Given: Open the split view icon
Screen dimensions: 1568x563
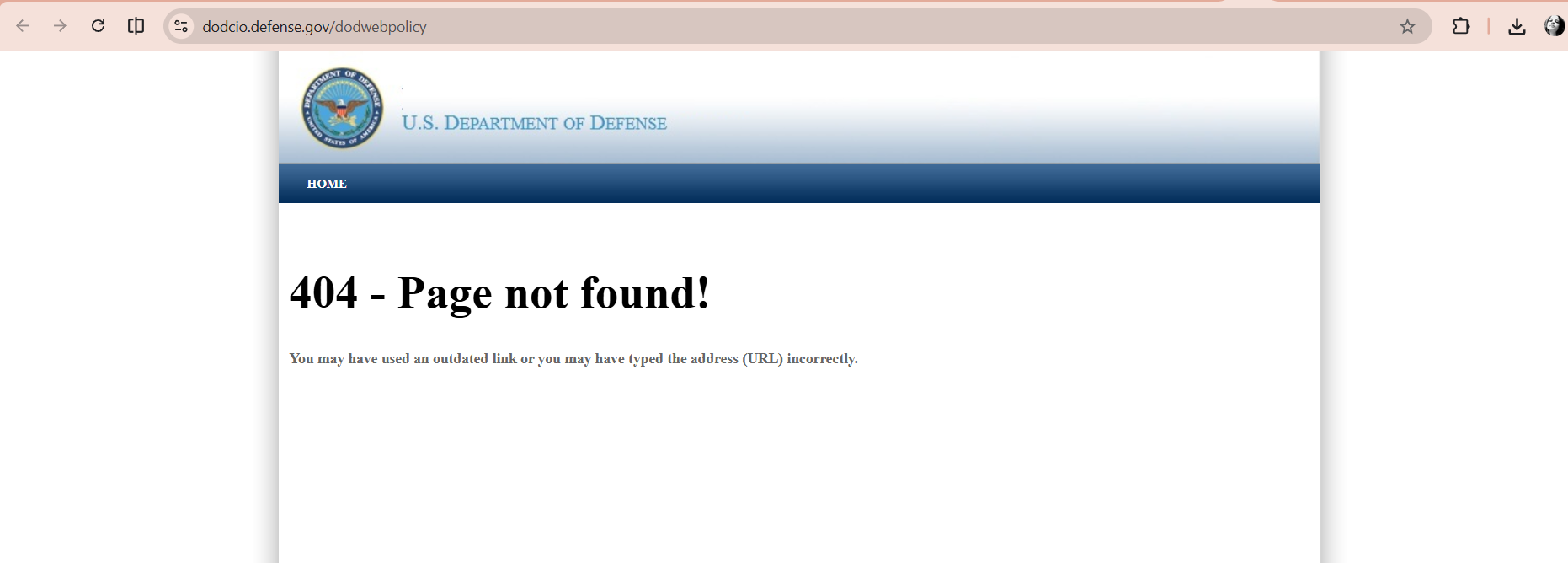Looking at the screenshot, I should (x=136, y=26).
